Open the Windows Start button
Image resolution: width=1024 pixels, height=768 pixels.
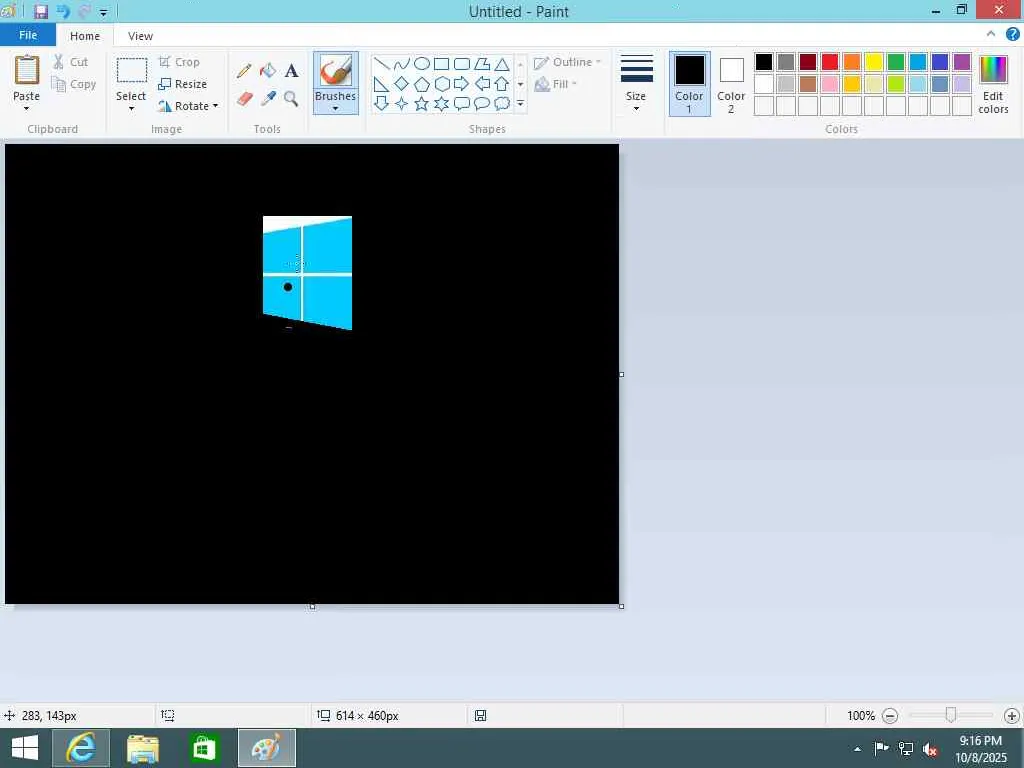click(25, 748)
